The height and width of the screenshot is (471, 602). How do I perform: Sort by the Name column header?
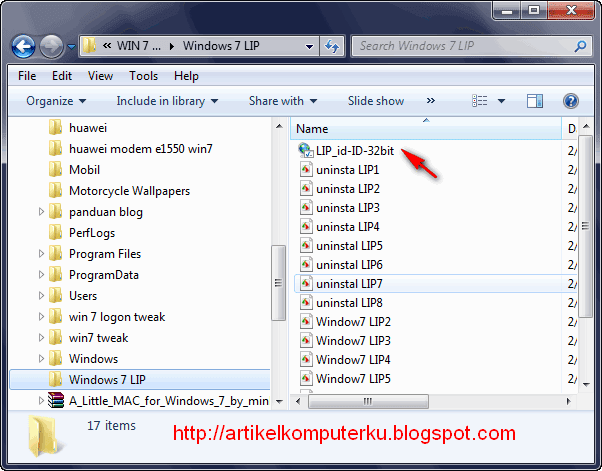pyautogui.click(x=426, y=129)
